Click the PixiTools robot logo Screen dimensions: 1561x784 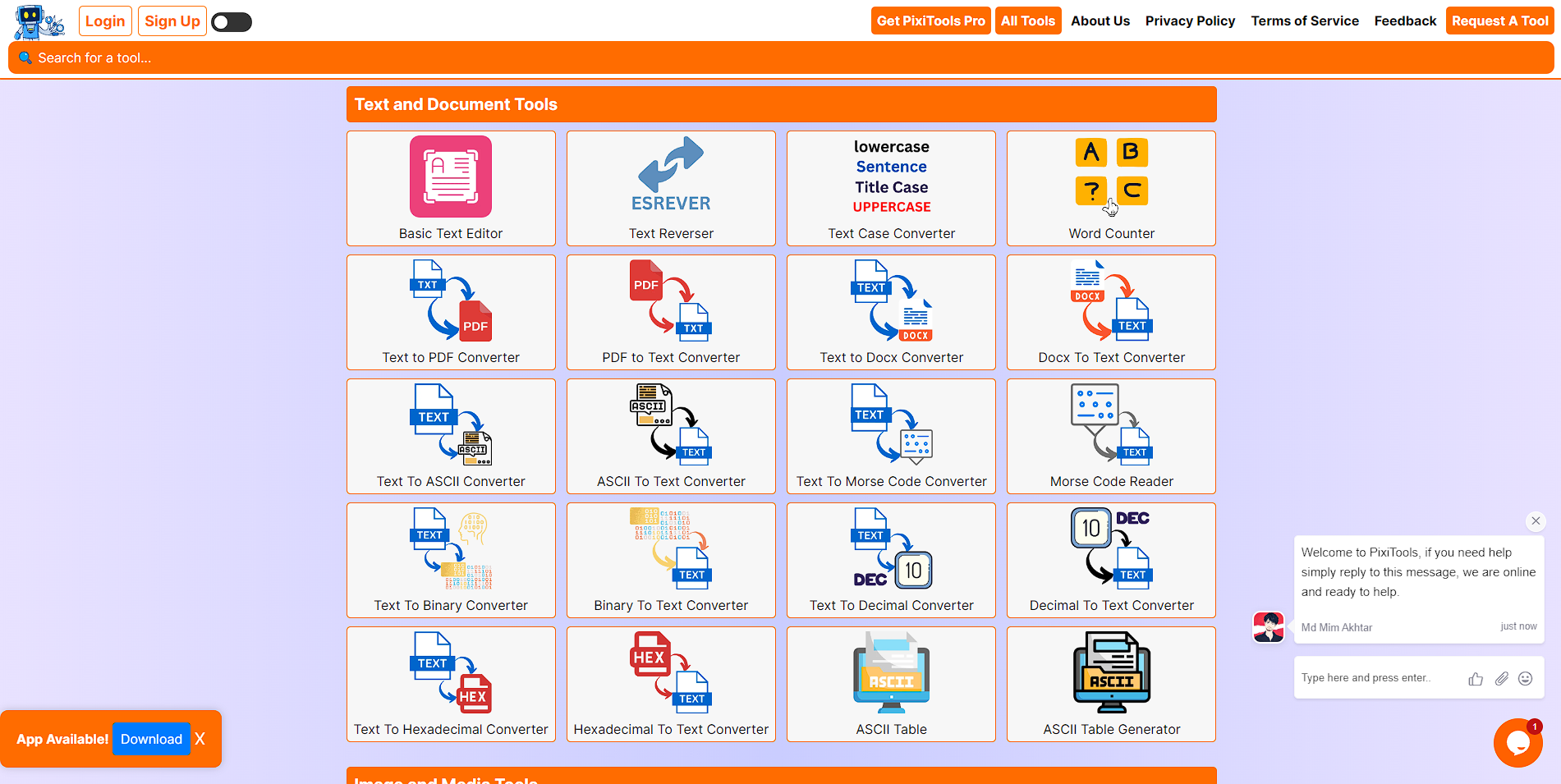tap(39, 22)
